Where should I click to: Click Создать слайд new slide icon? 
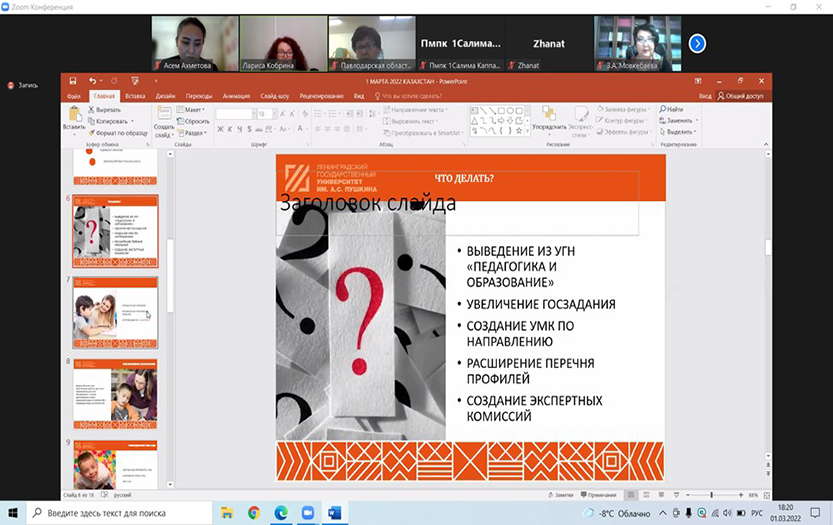164,115
